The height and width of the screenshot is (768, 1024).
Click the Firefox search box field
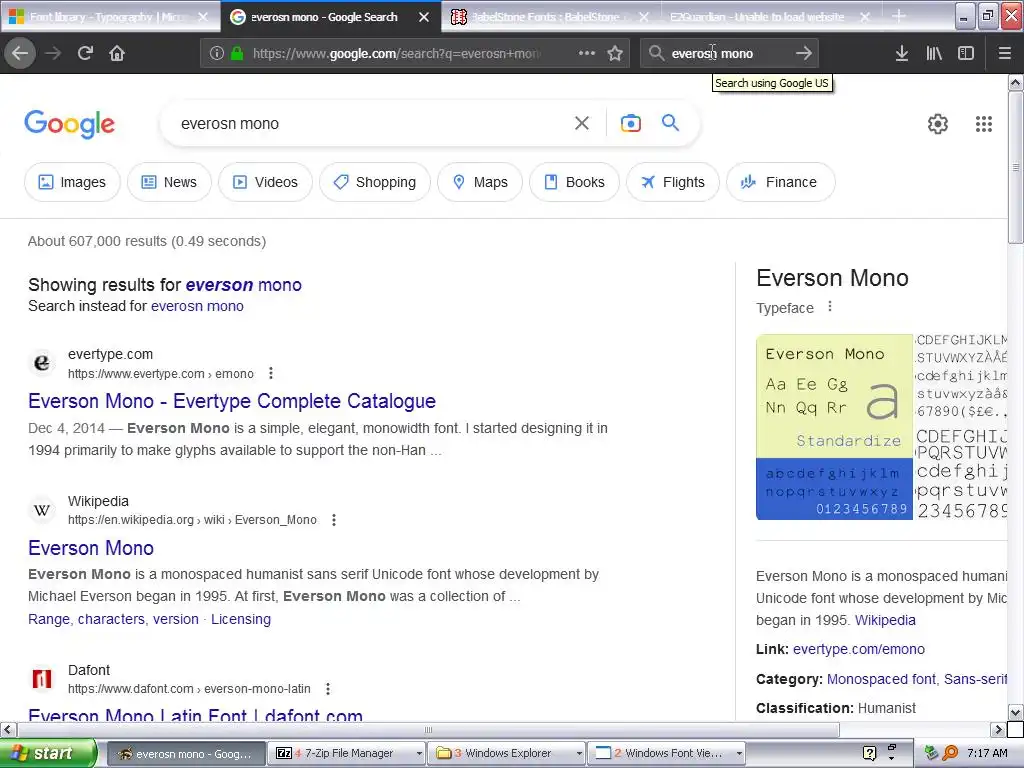pos(728,54)
